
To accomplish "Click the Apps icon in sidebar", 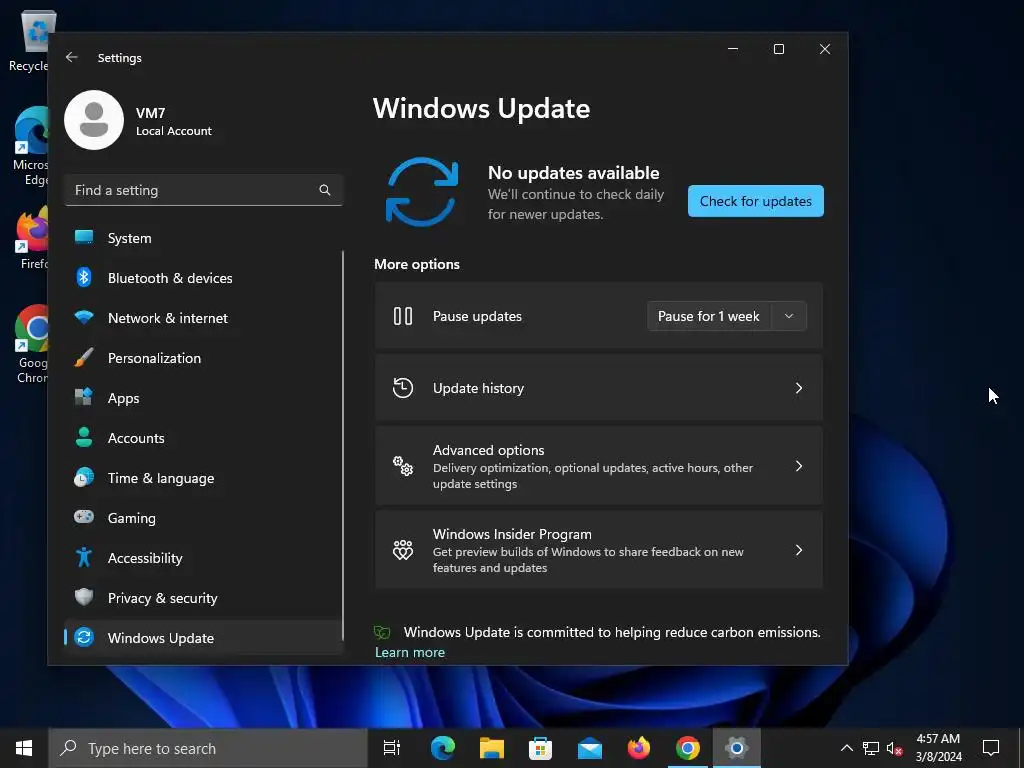I will click(x=84, y=397).
